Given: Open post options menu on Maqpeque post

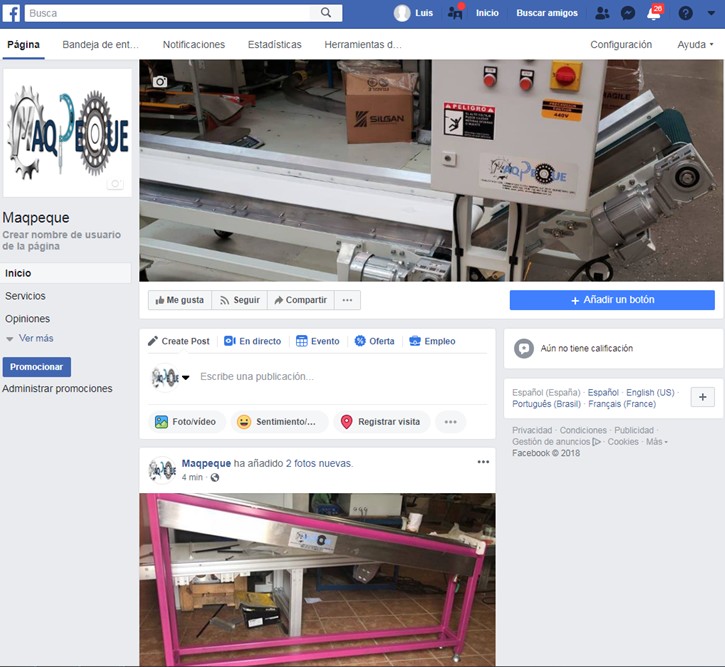Looking at the screenshot, I should (483, 462).
